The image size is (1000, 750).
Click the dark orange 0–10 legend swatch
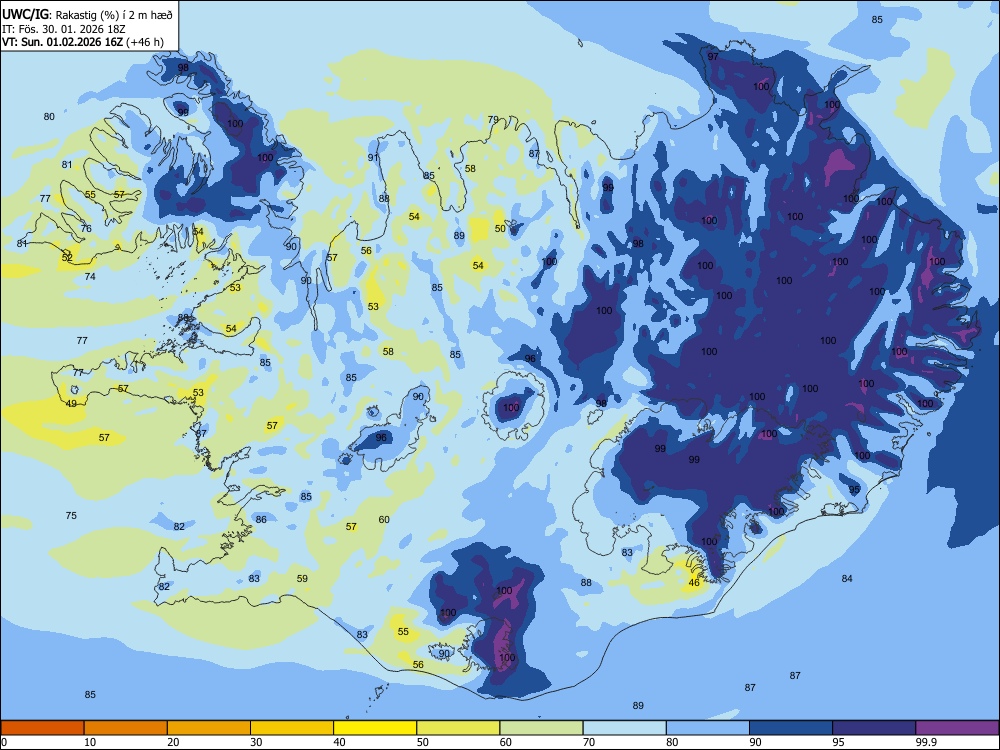(43, 728)
